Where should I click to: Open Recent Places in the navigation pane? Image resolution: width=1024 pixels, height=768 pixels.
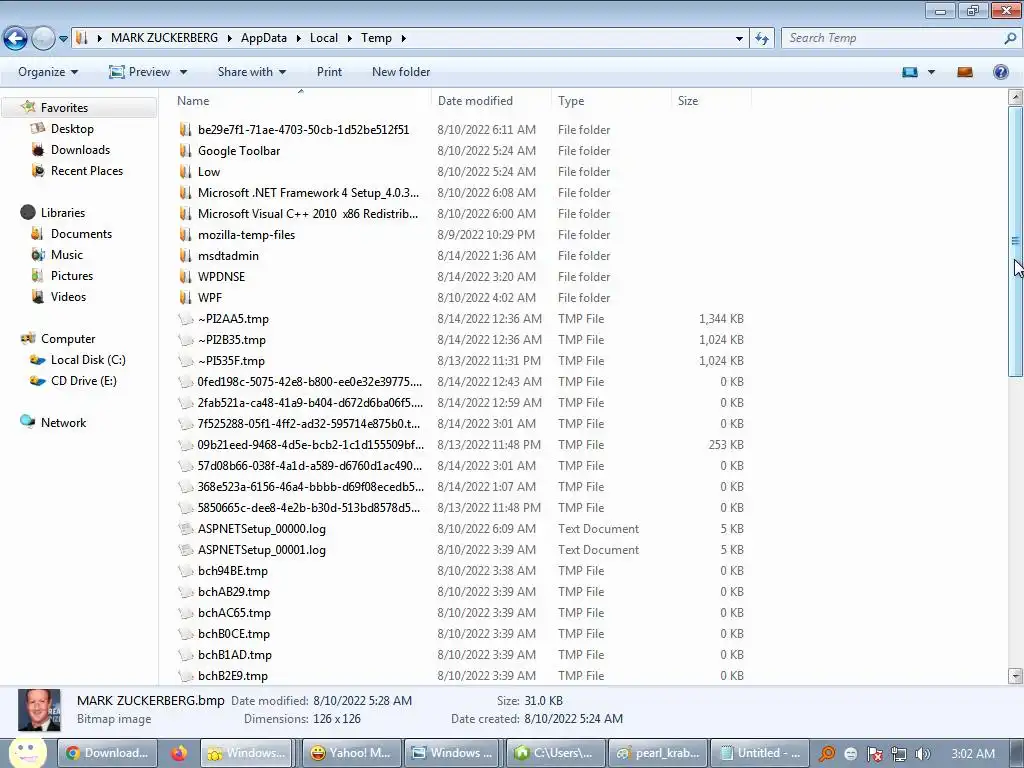tap(87, 170)
